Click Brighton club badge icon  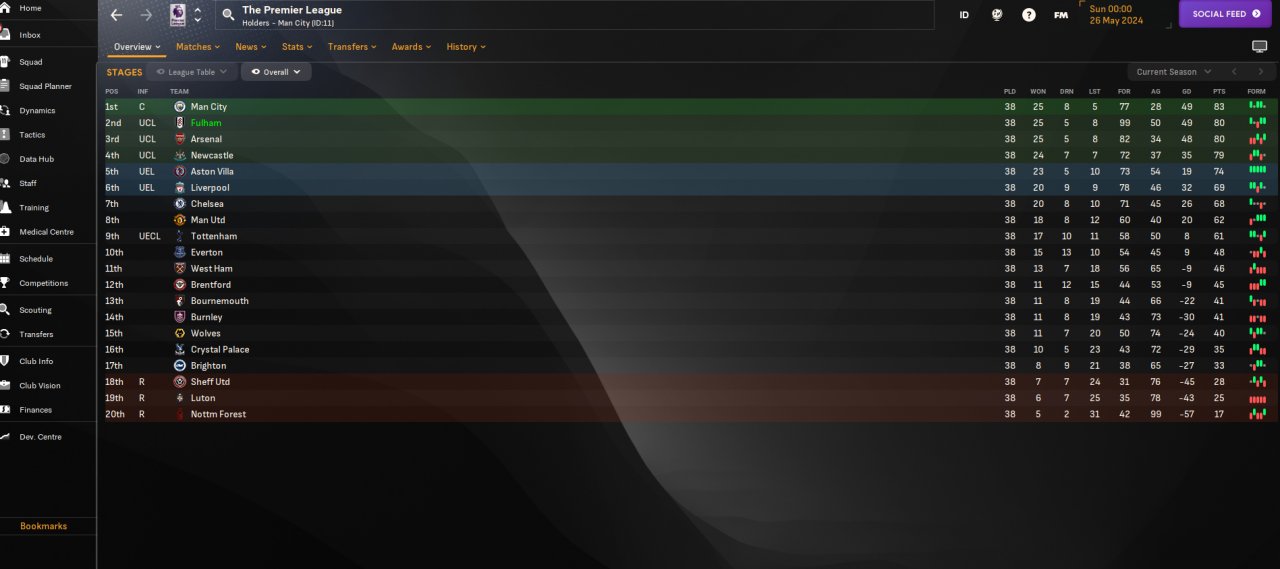(x=180, y=366)
